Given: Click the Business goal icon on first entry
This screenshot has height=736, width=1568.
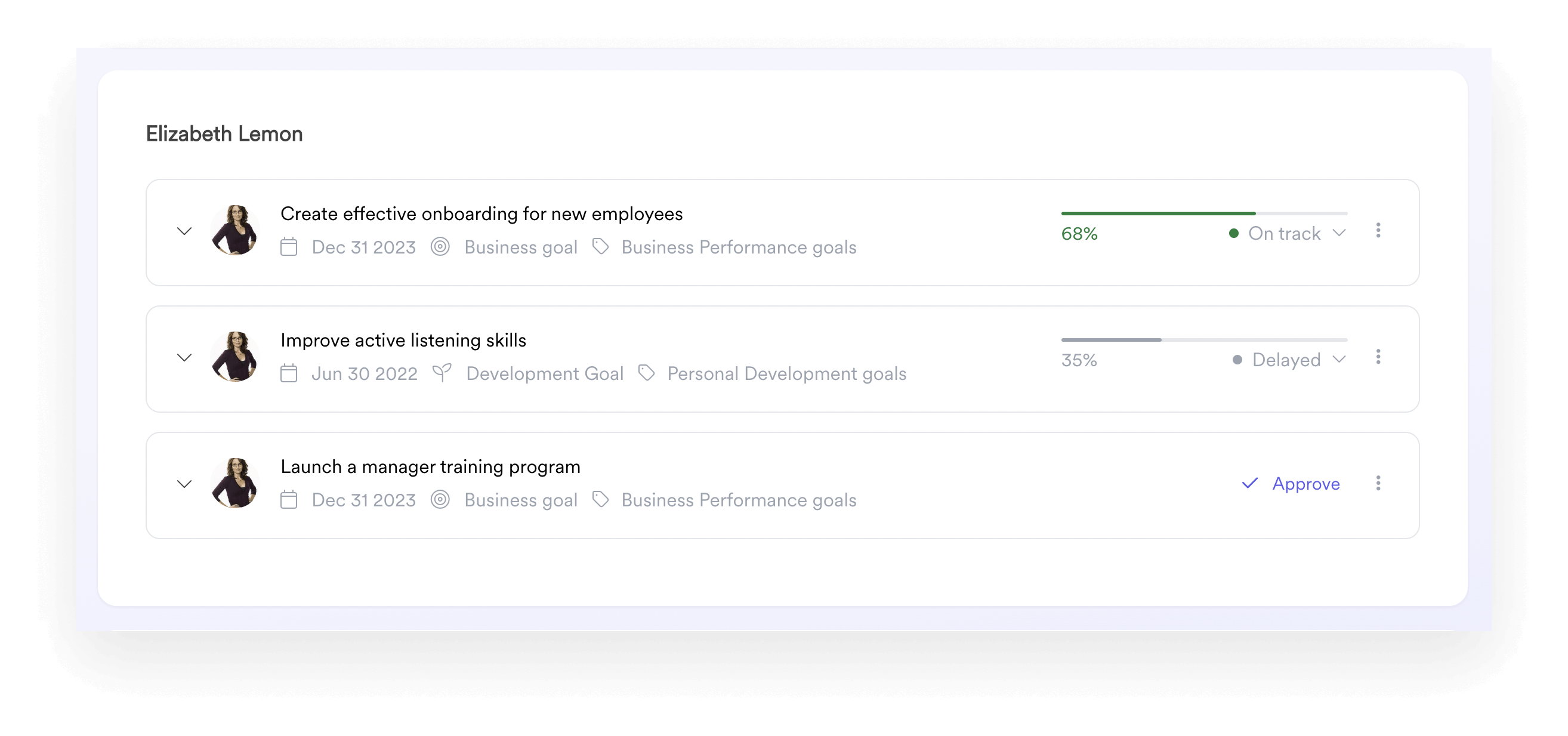Looking at the screenshot, I should point(440,247).
